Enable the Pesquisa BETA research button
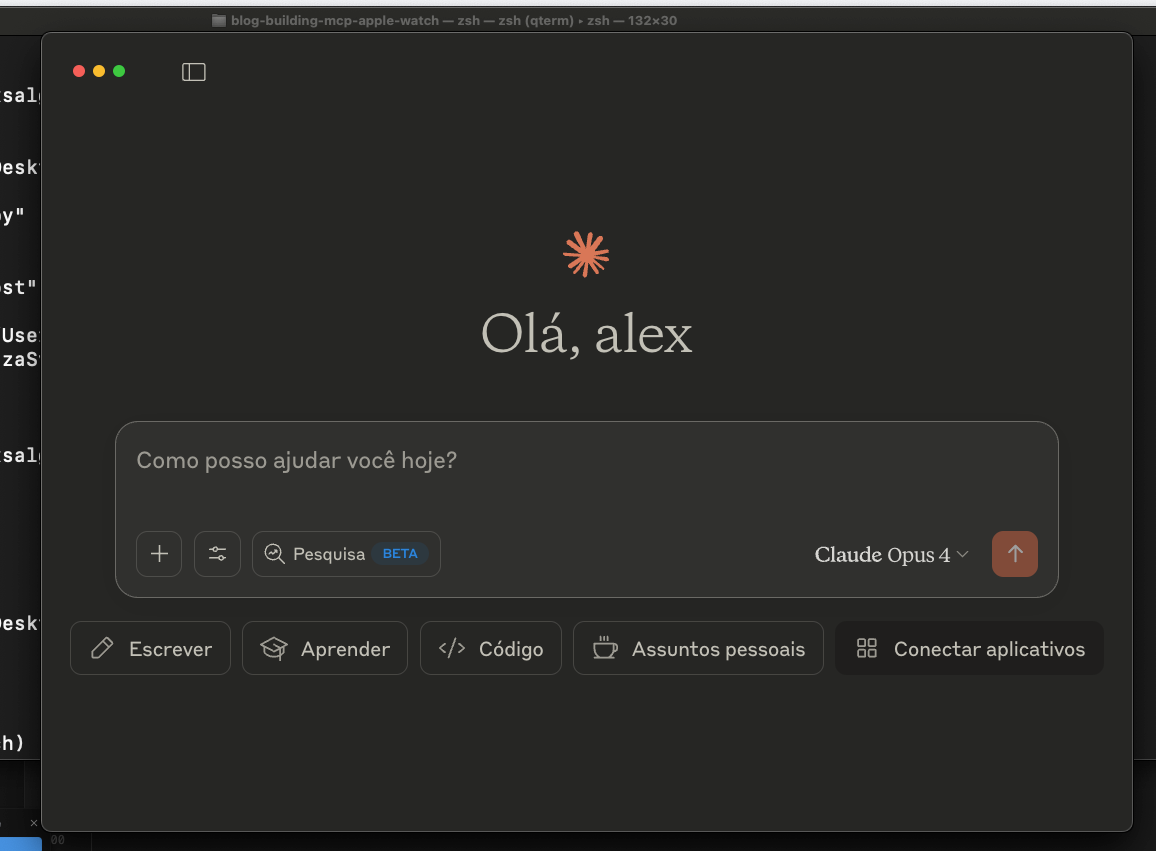The height and width of the screenshot is (851, 1156). pos(347,554)
